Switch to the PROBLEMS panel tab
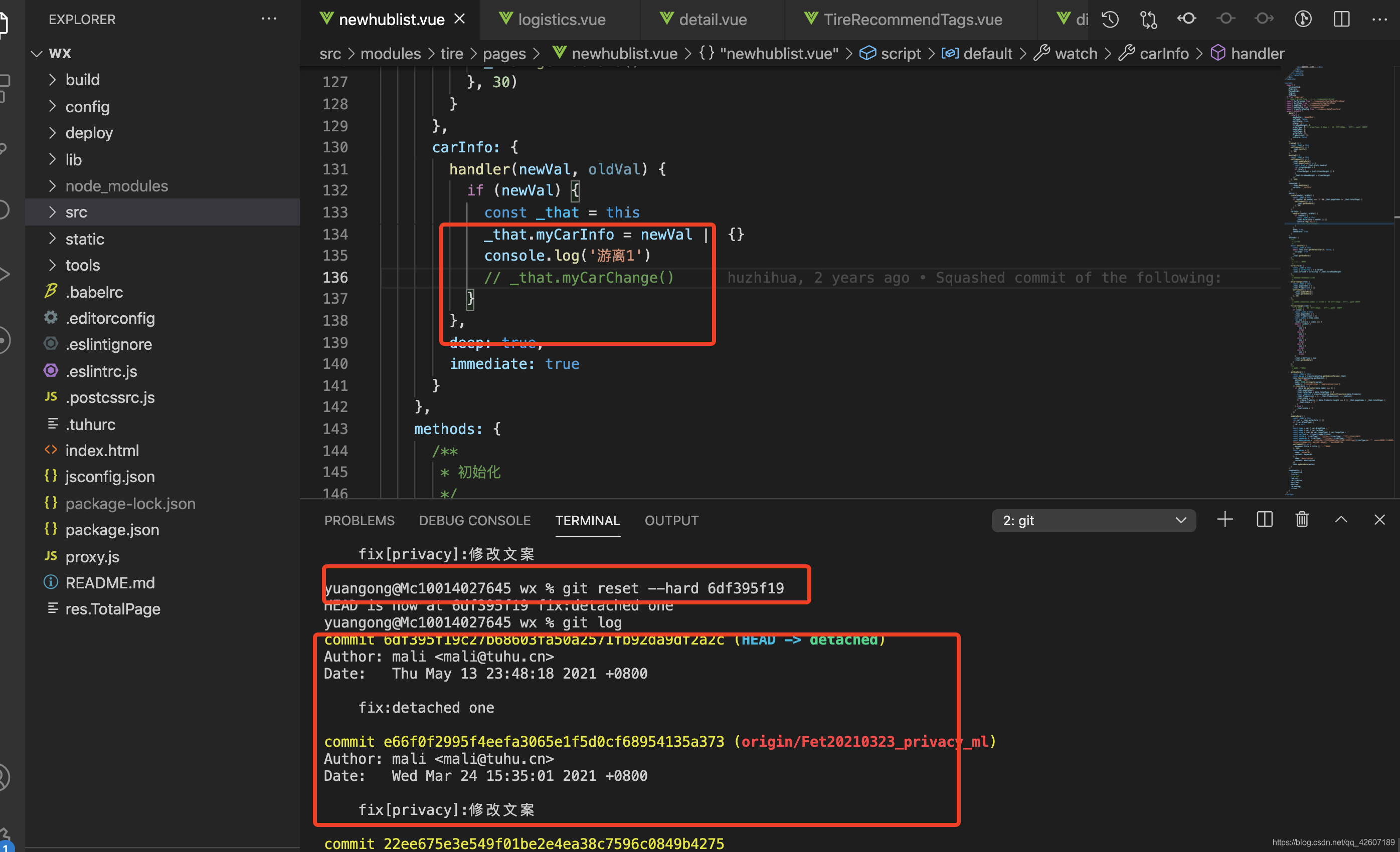The width and height of the screenshot is (1400, 852). [x=359, y=520]
